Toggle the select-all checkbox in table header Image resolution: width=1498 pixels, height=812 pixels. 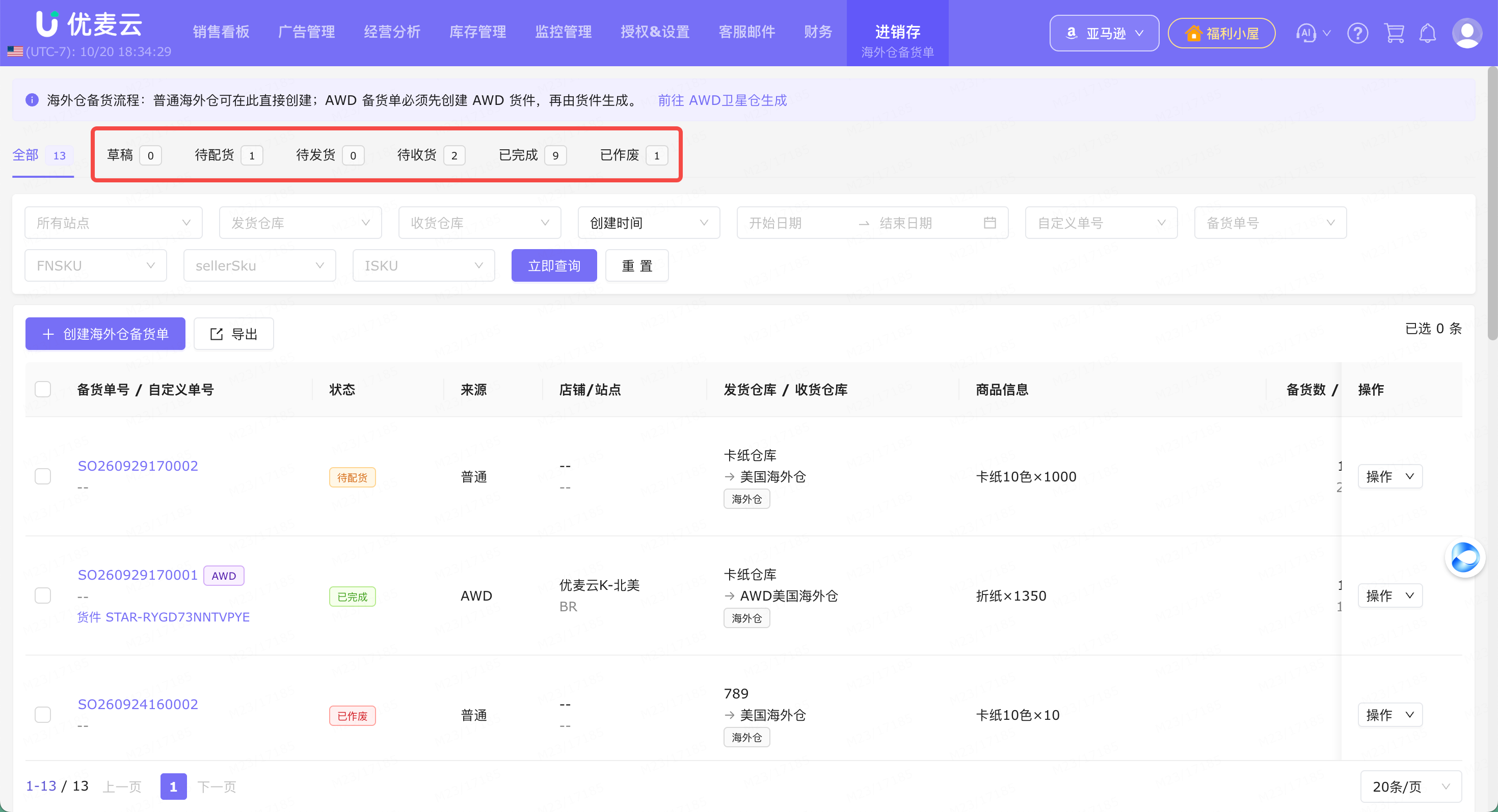(x=43, y=389)
